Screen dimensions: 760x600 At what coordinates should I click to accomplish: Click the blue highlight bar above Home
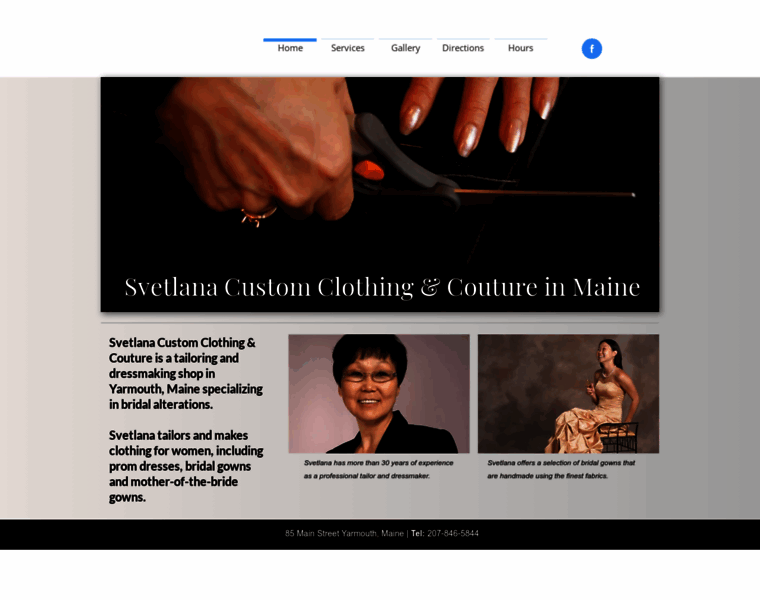coord(290,40)
